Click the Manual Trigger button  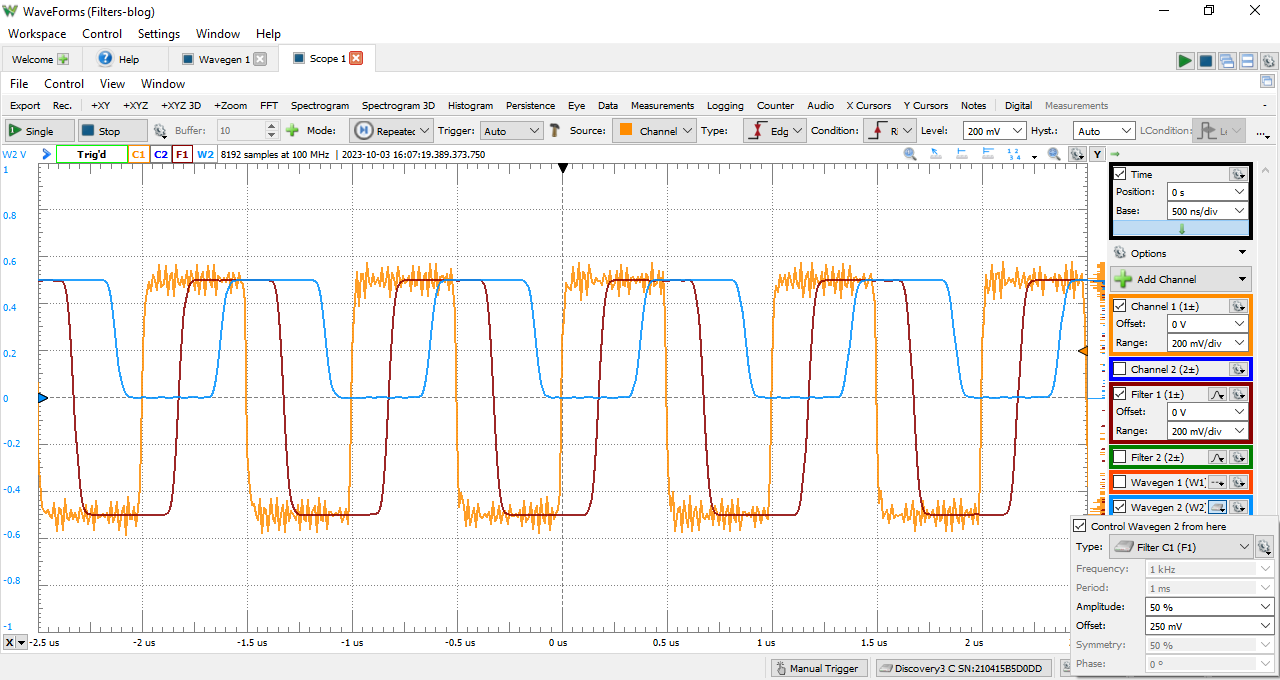tap(817, 667)
